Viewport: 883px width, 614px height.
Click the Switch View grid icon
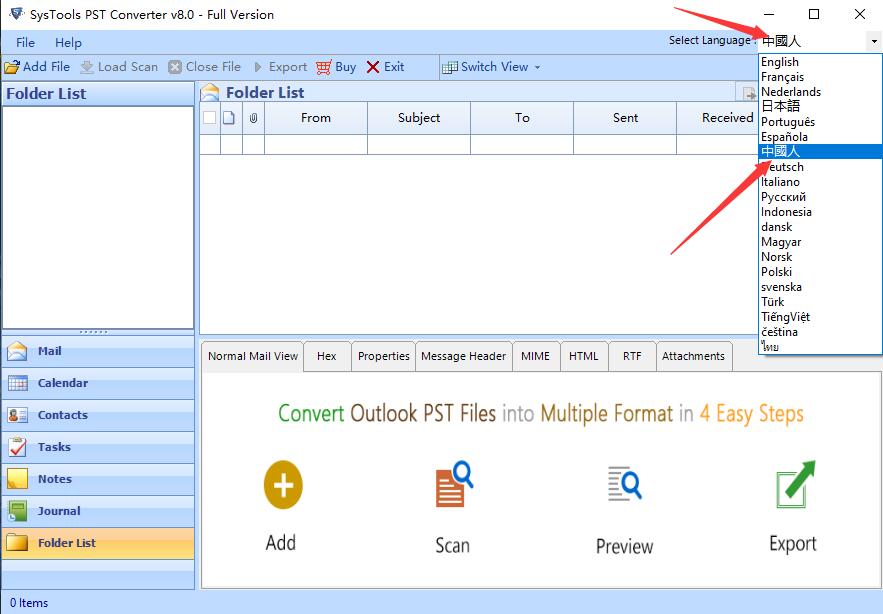(x=449, y=68)
